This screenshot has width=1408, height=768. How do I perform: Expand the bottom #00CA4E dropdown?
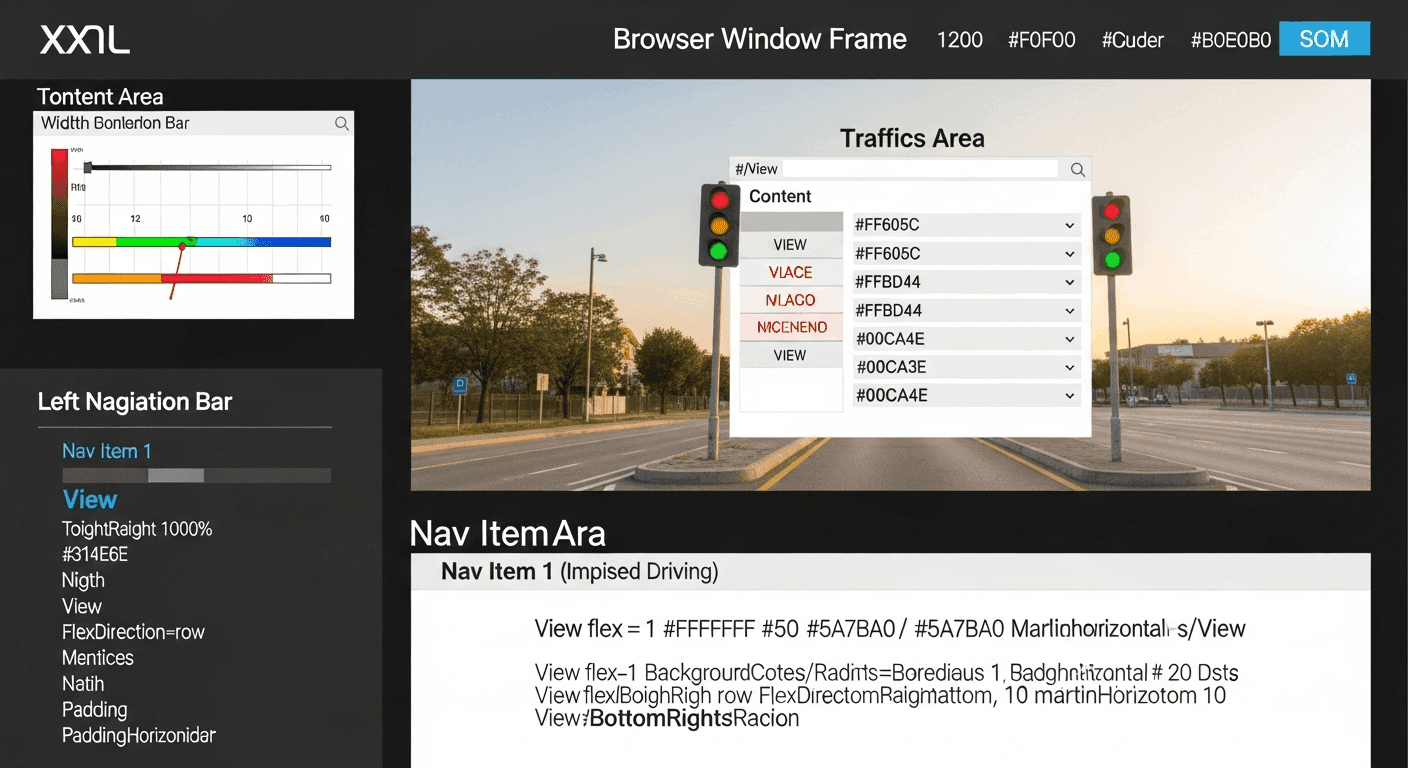coord(966,395)
